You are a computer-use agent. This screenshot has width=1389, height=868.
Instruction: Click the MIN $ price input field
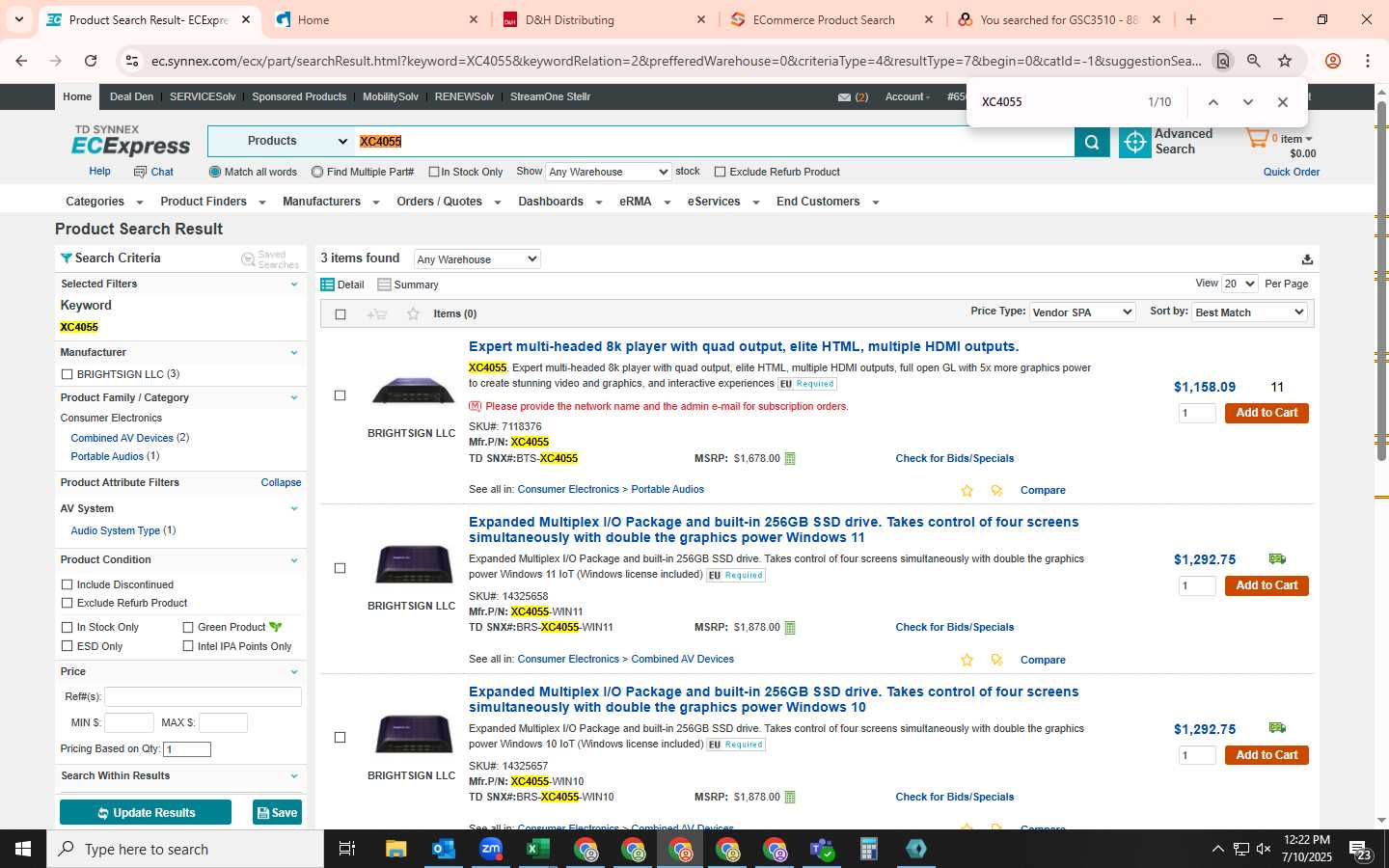[129, 722]
